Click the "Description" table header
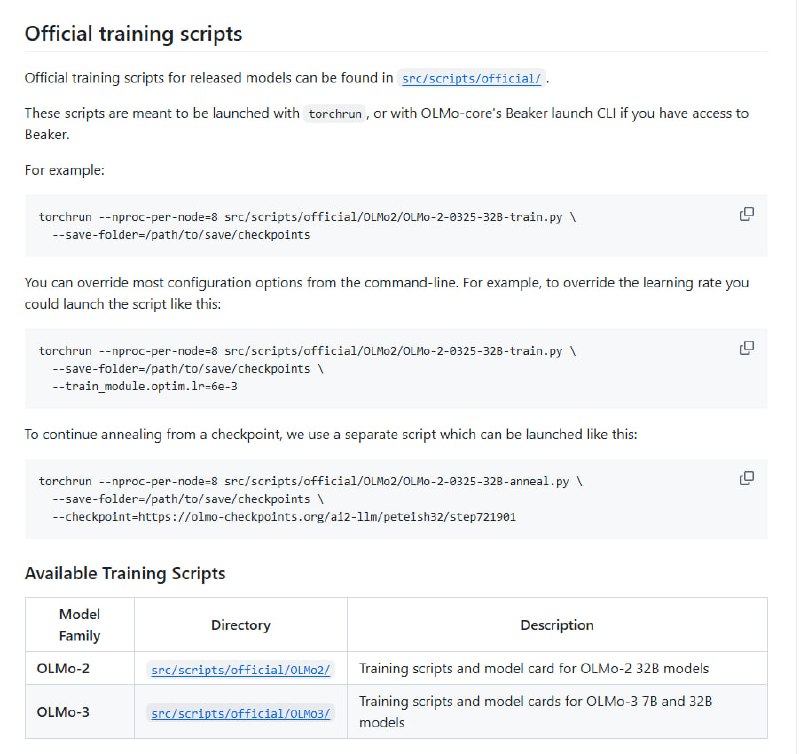The width and height of the screenshot is (800, 754). (x=557, y=625)
